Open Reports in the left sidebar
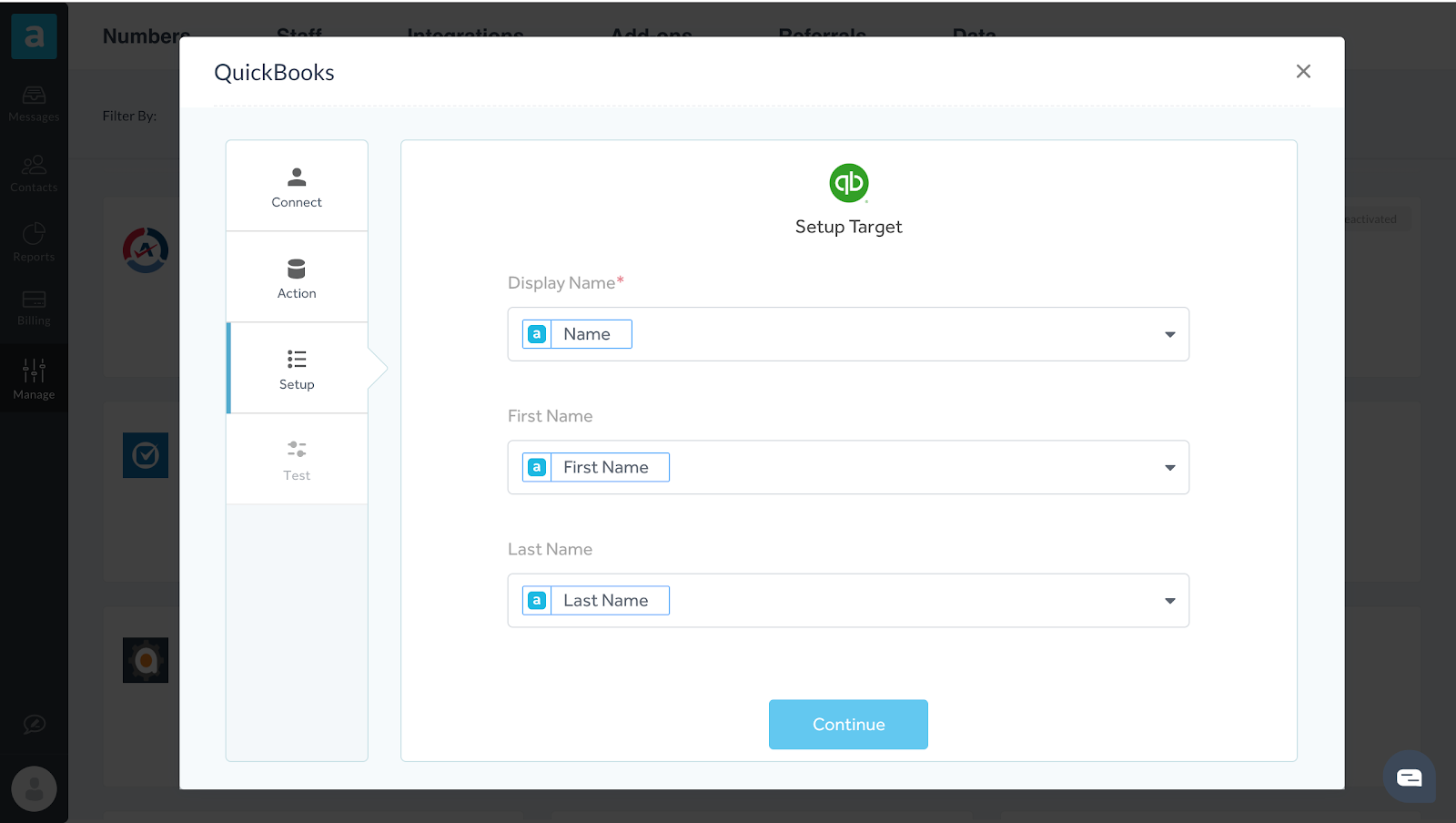The image size is (1456, 823). pyautogui.click(x=34, y=243)
